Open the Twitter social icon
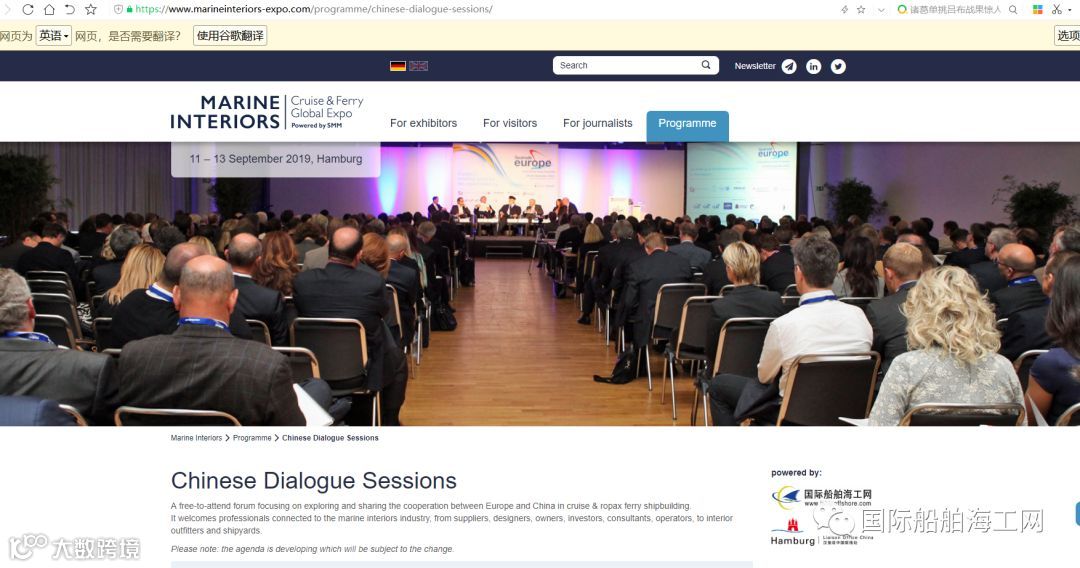This screenshot has width=1080, height=568. pyautogui.click(x=838, y=66)
